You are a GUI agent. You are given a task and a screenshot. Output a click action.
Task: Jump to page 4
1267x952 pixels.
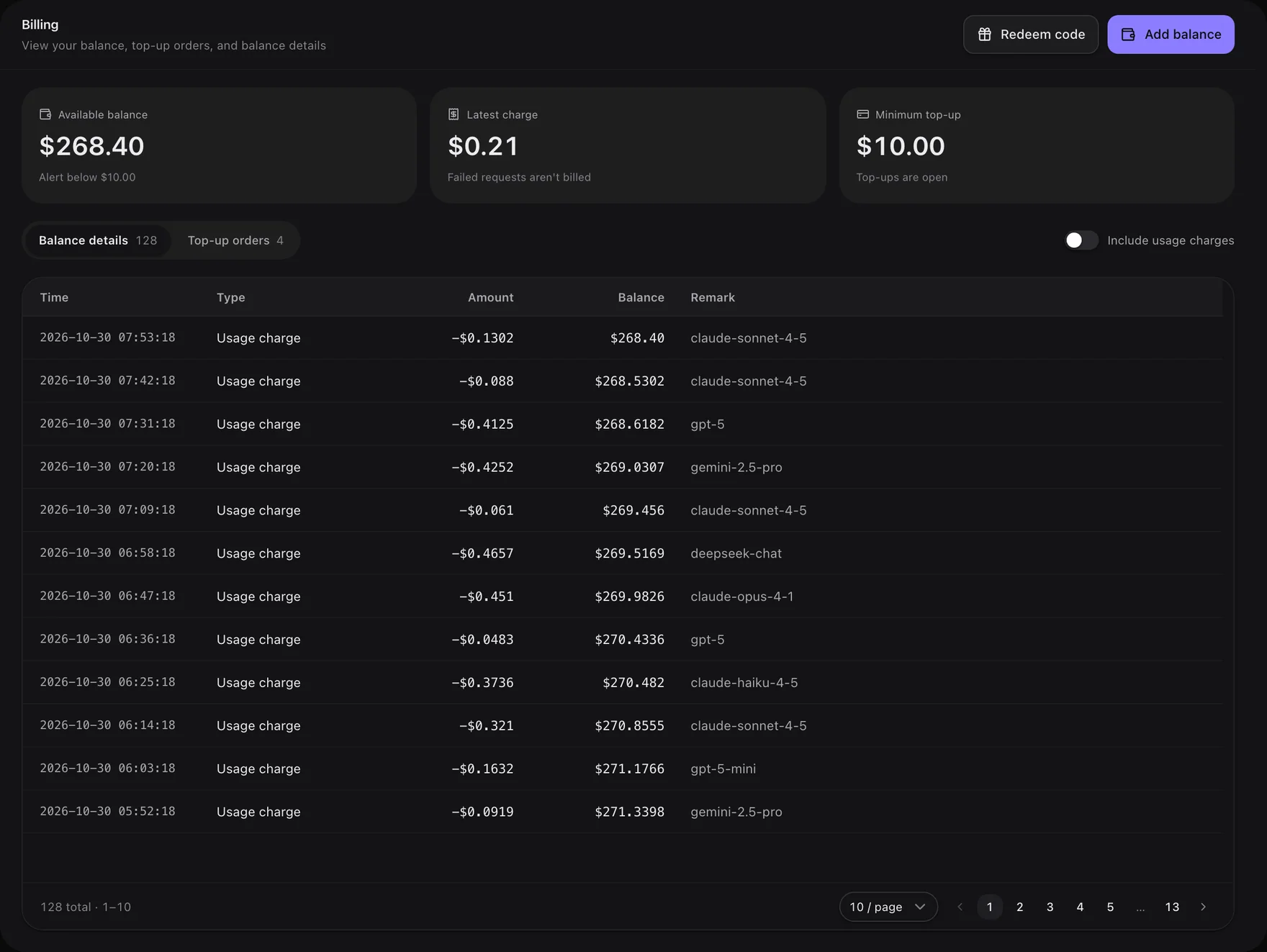click(1080, 907)
